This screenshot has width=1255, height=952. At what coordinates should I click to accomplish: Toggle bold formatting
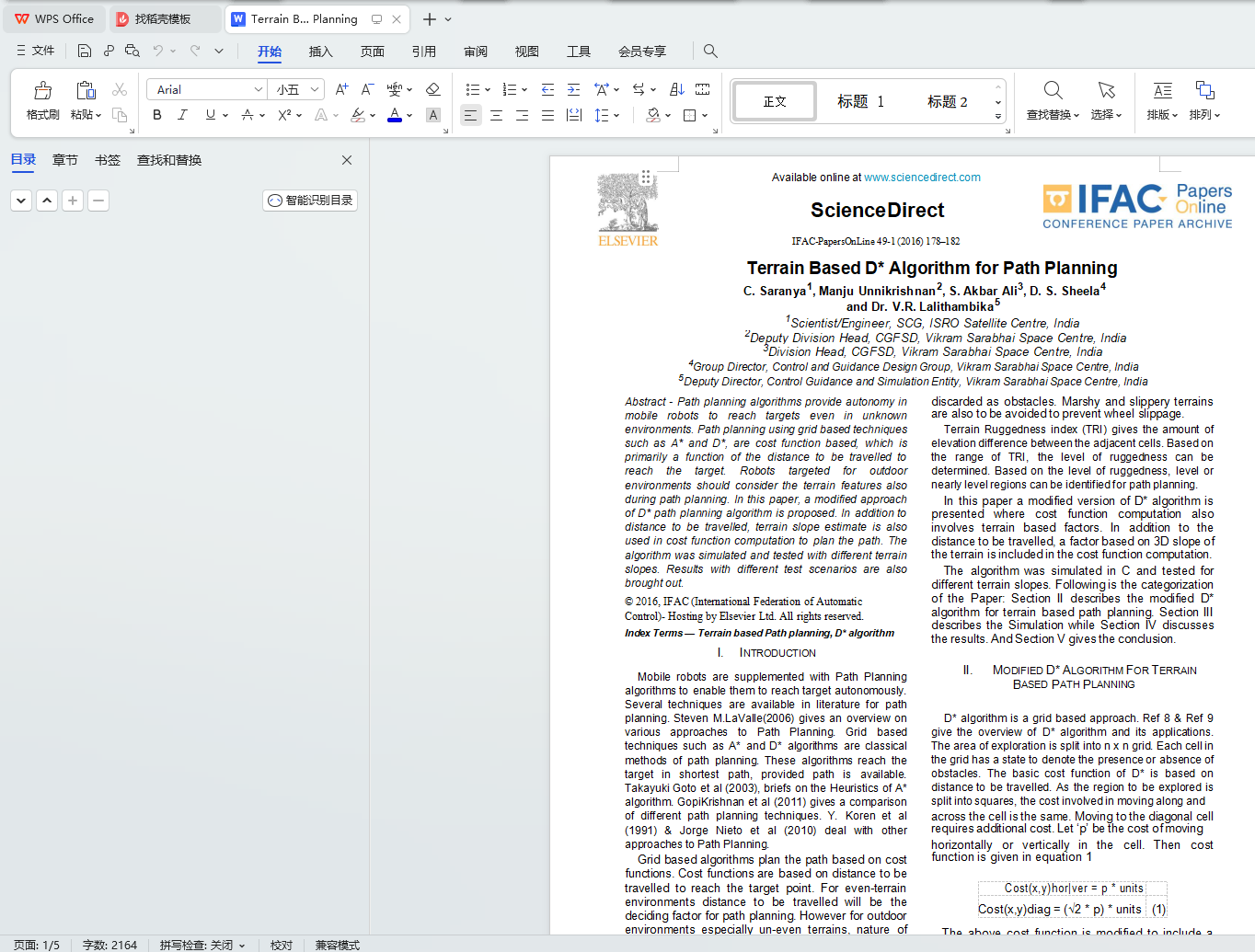click(x=157, y=115)
